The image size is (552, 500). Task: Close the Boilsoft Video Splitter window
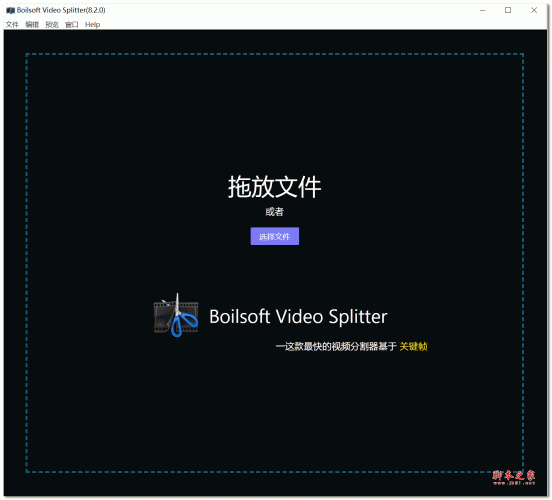click(534, 11)
